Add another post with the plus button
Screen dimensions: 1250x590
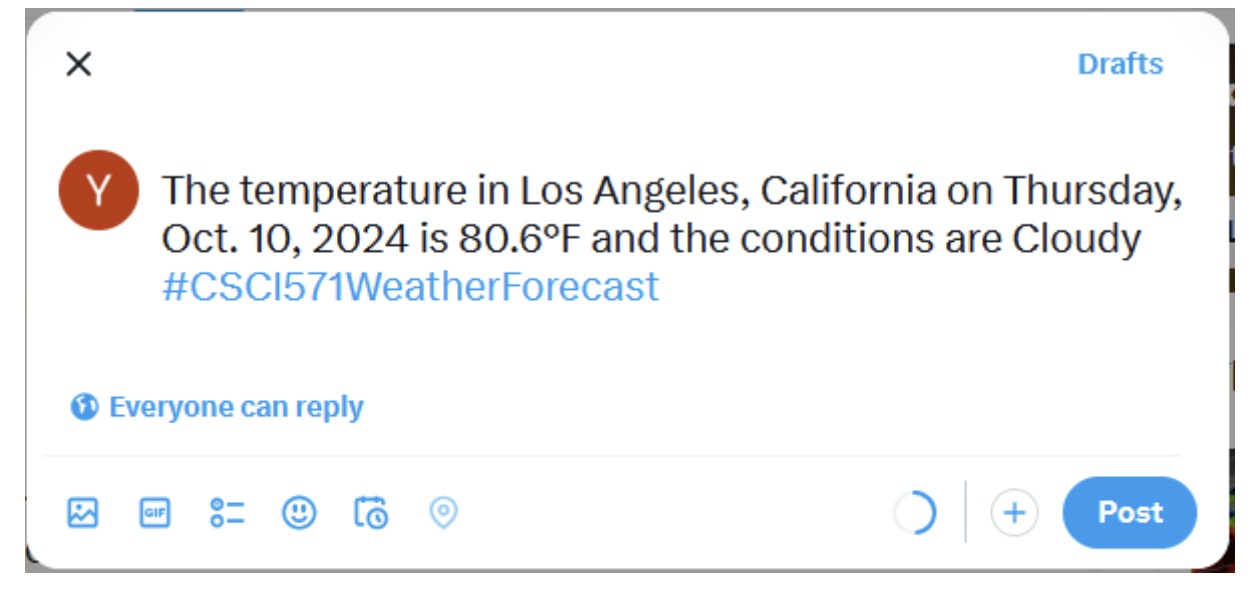1014,513
